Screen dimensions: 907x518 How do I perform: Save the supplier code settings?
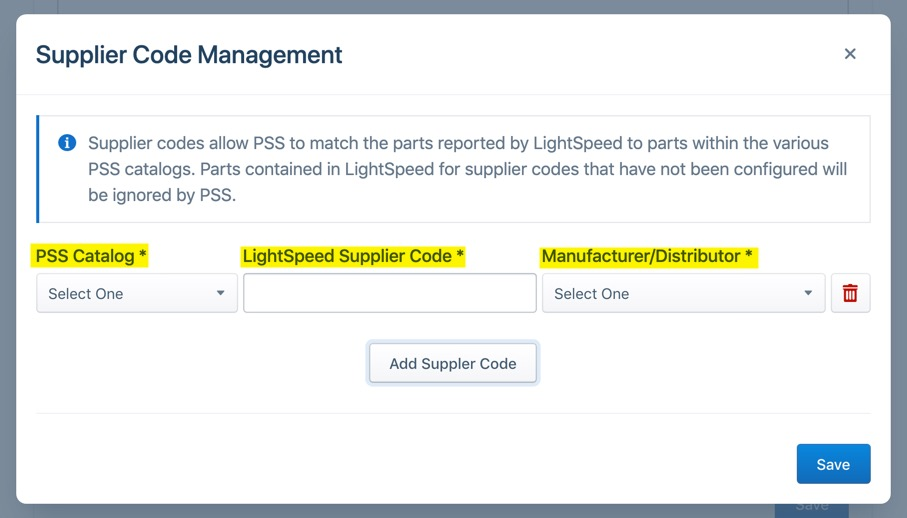pyautogui.click(x=833, y=464)
